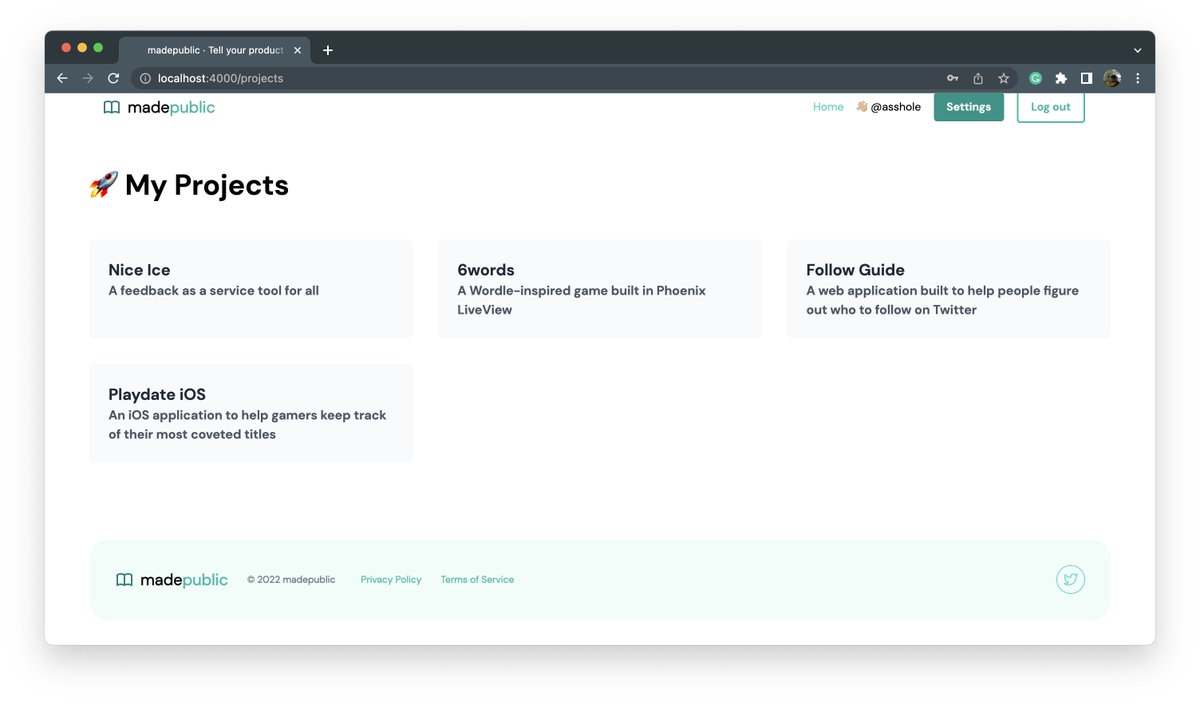This screenshot has width=1200, height=704.
Task: Click the My Projects heading
Action: (189, 185)
